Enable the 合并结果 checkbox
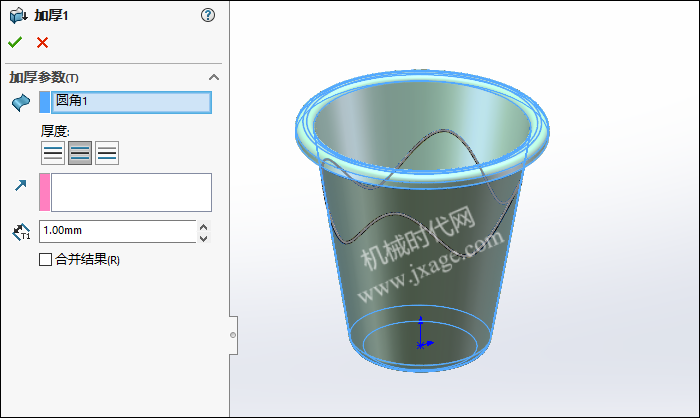This screenshot has width=700, height=418. click(46, 259)
